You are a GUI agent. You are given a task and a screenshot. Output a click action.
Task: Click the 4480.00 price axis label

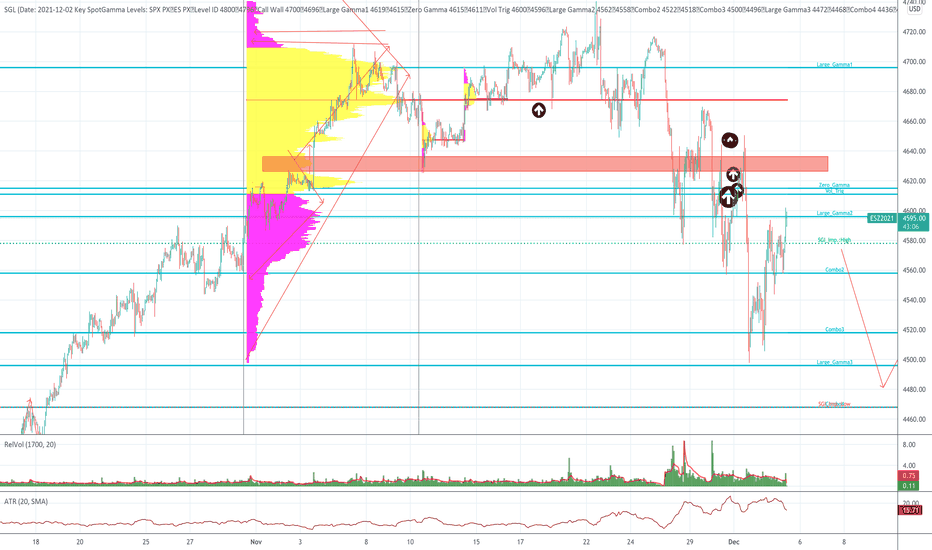(x=914, y=389)
